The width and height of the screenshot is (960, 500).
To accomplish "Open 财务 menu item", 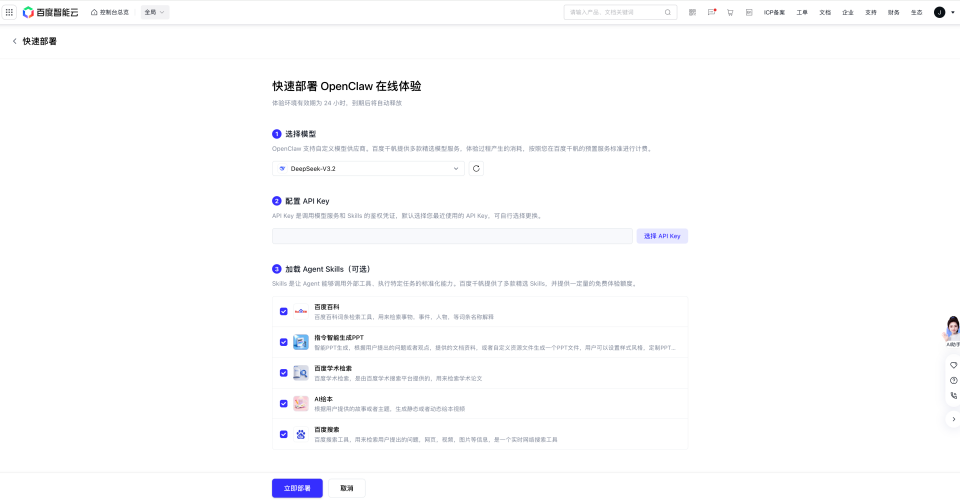I will click(x=894, y=12).
